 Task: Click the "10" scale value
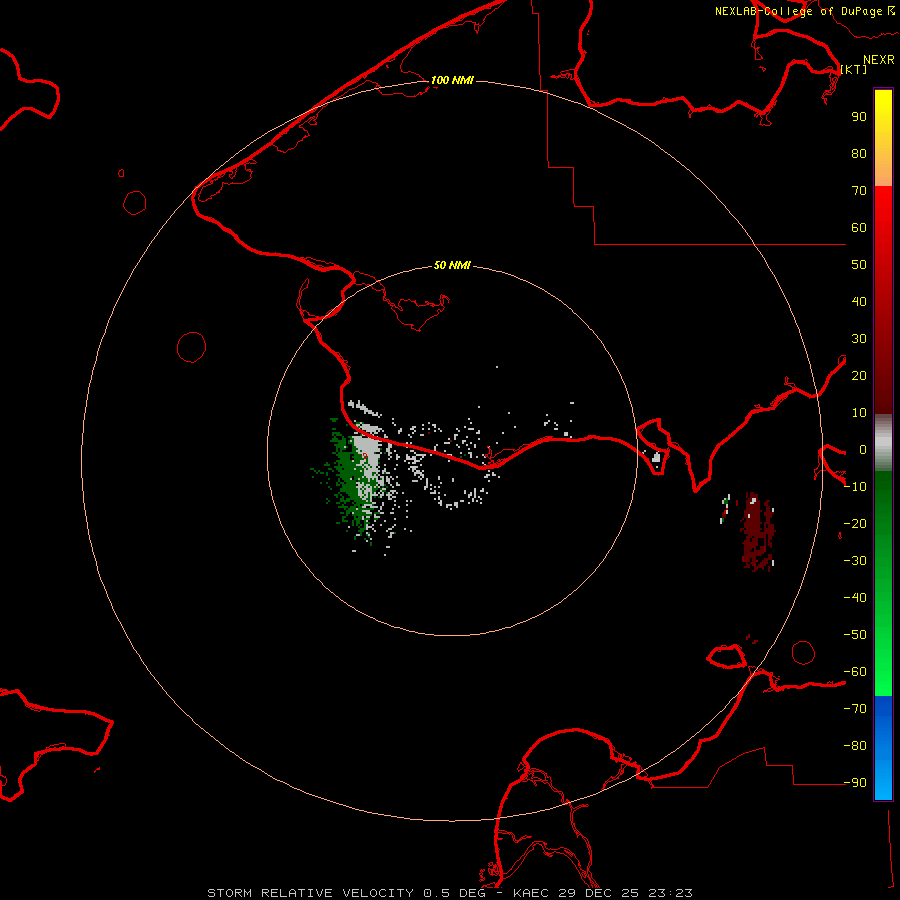pos(859,413)
